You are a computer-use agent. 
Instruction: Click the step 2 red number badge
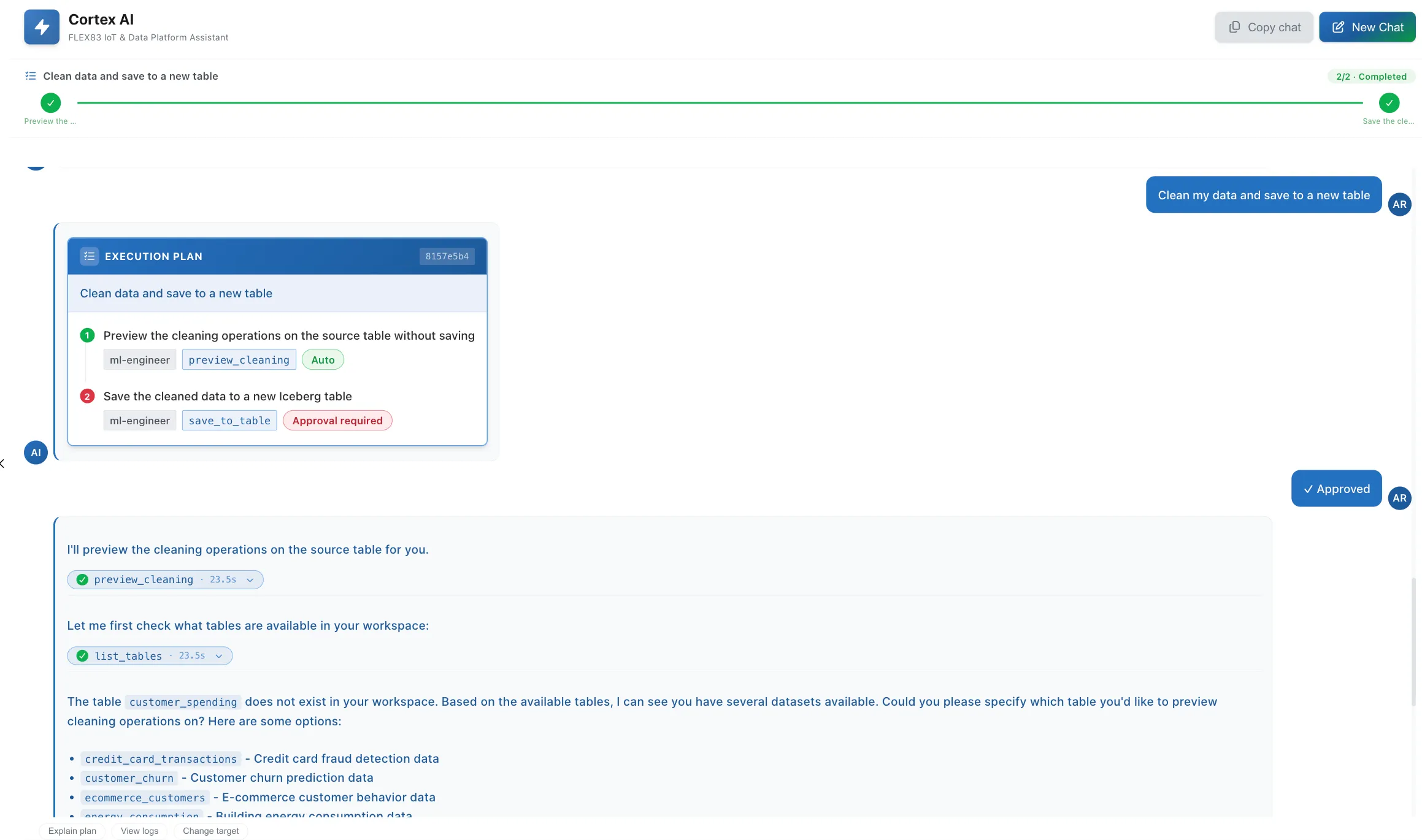point(87,396)
